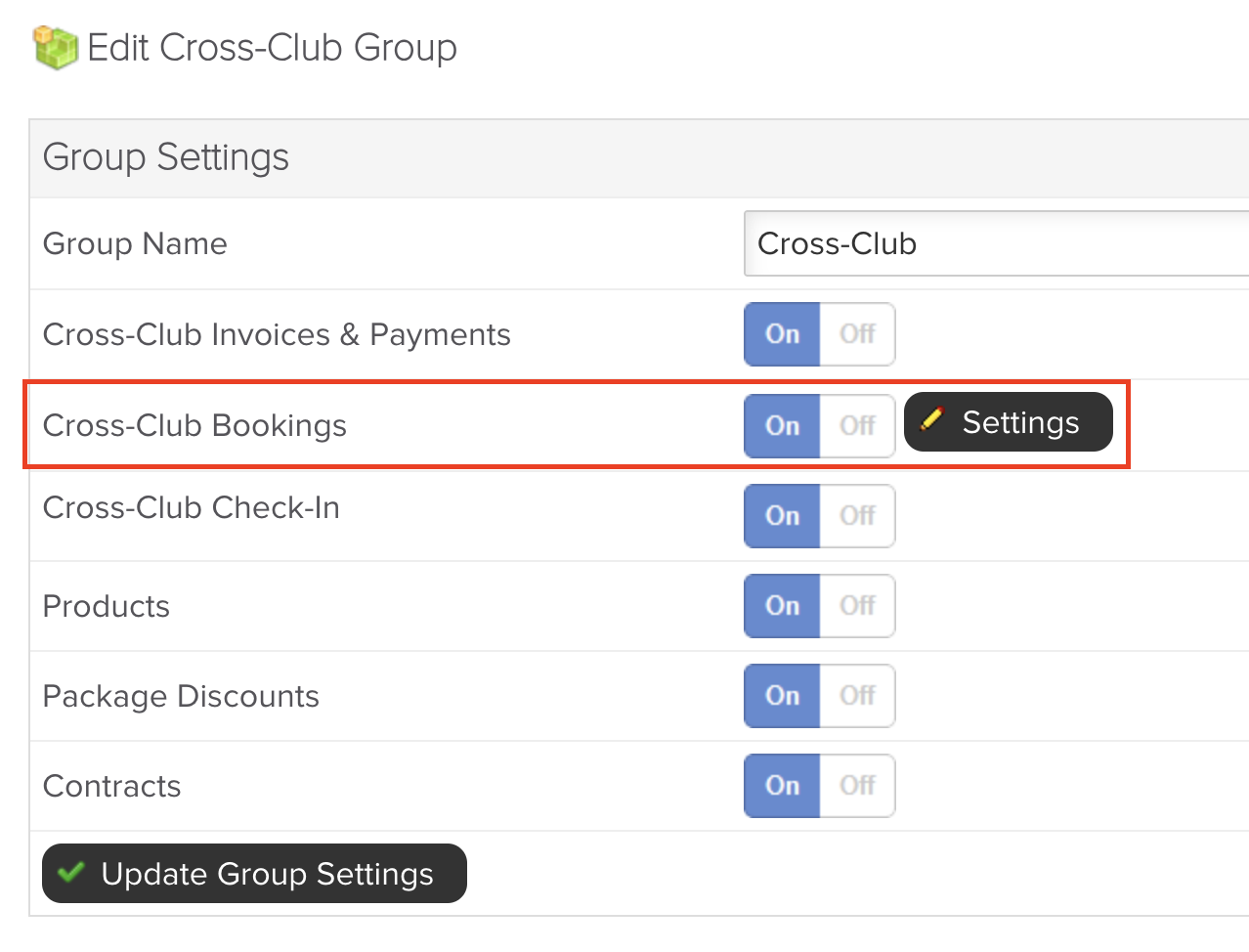Screen dimensions: 1249x952
Task: Select On for Cross-Club Invoices & Payments
Action: [x=782, y=334]
